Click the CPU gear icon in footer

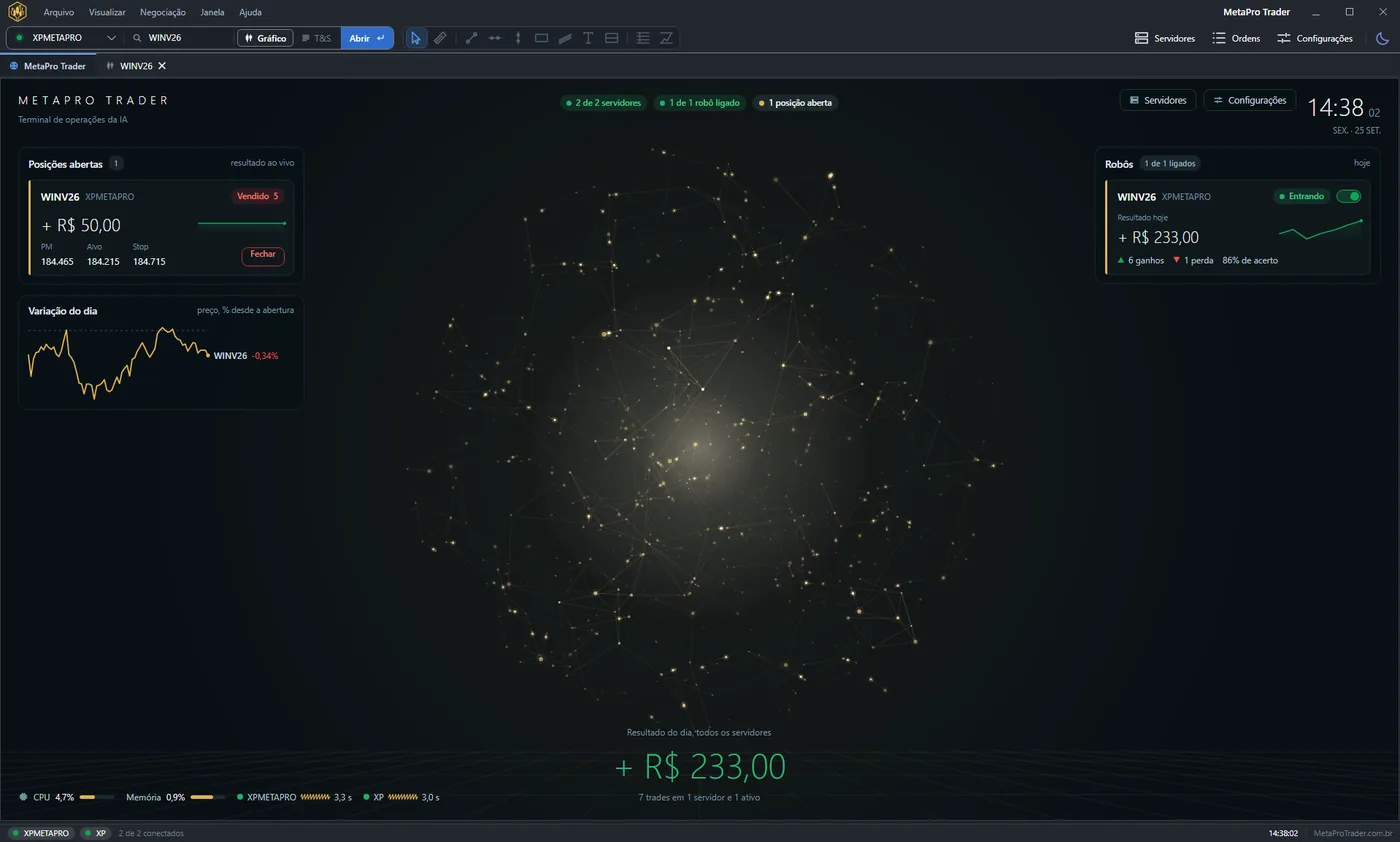point(23,797)
